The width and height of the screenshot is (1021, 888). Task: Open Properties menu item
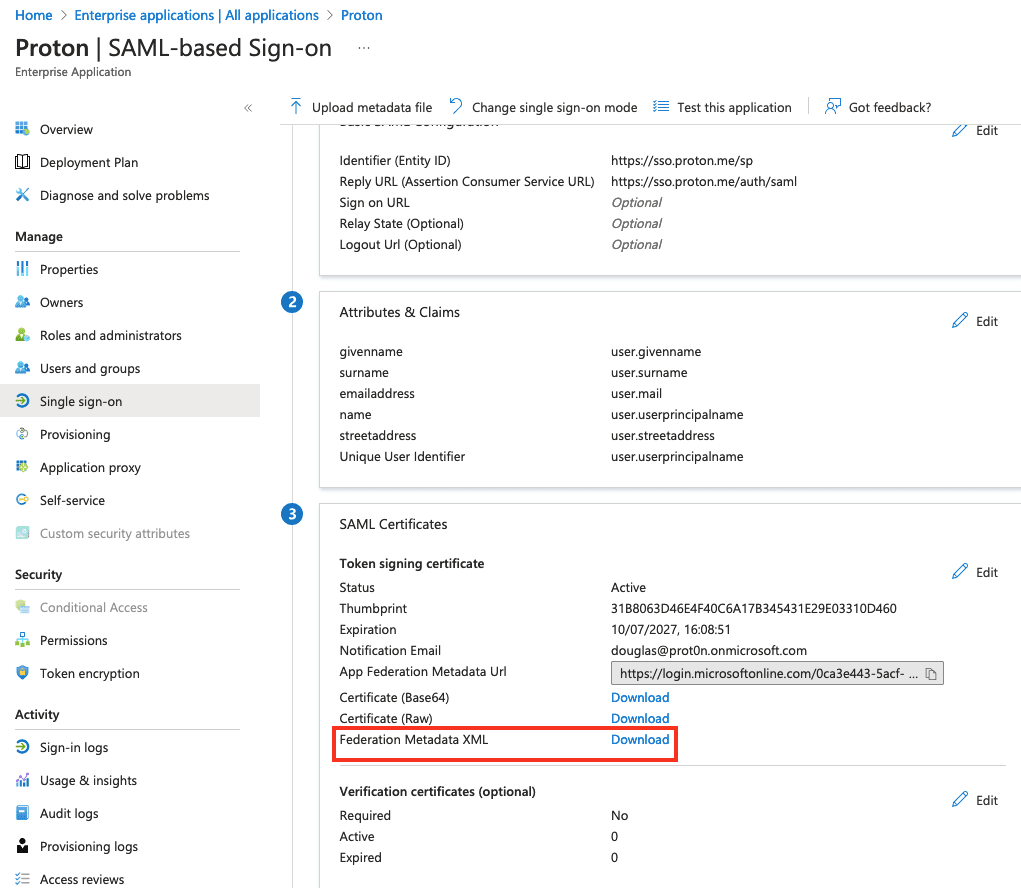[x=69, y=270]
